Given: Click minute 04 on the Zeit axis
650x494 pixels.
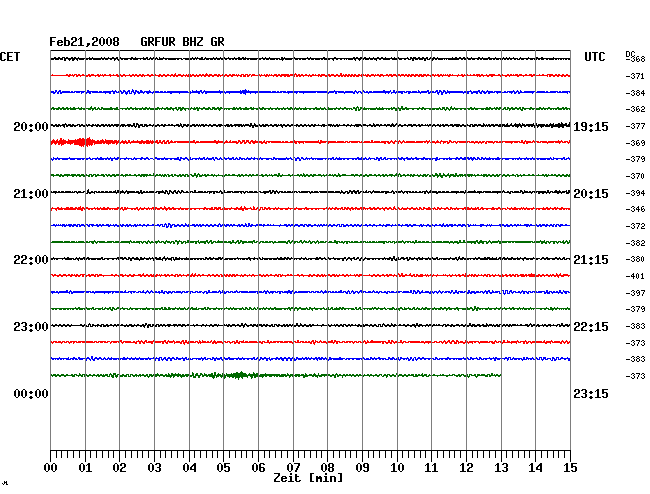Looking at the screenshot, I should pyautogui.click(x=189, y=468).
